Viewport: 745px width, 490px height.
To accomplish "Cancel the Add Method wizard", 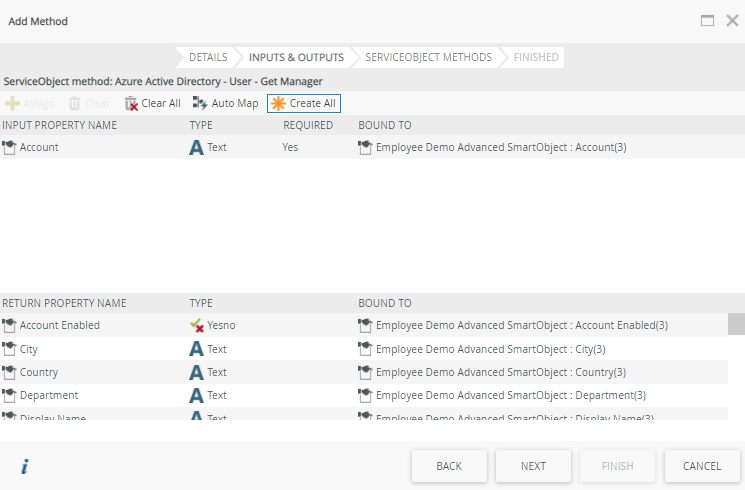I will pyautogui.click(x=702, y=466).
